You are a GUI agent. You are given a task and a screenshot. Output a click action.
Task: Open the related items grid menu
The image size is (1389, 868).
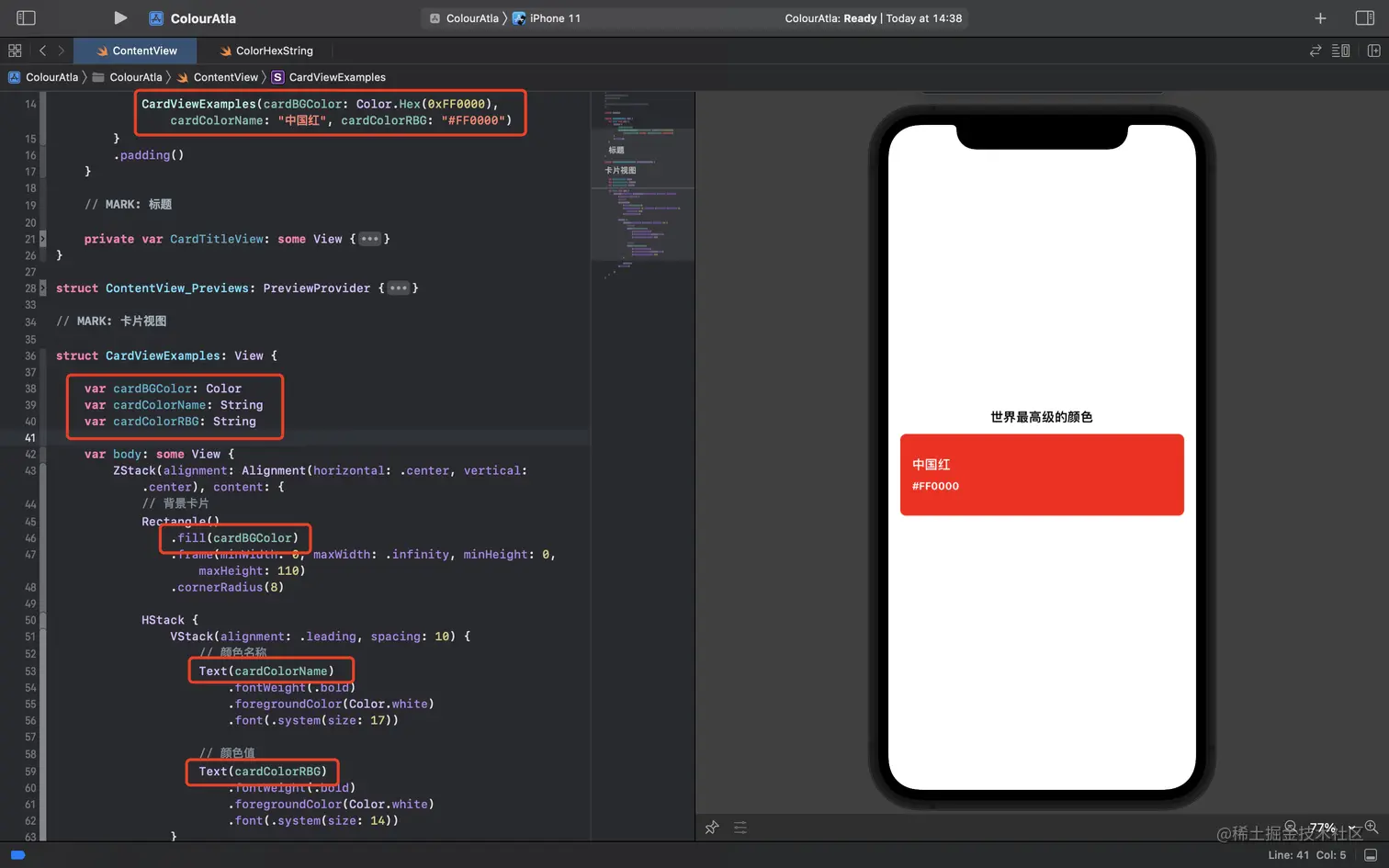pos(15,51)
